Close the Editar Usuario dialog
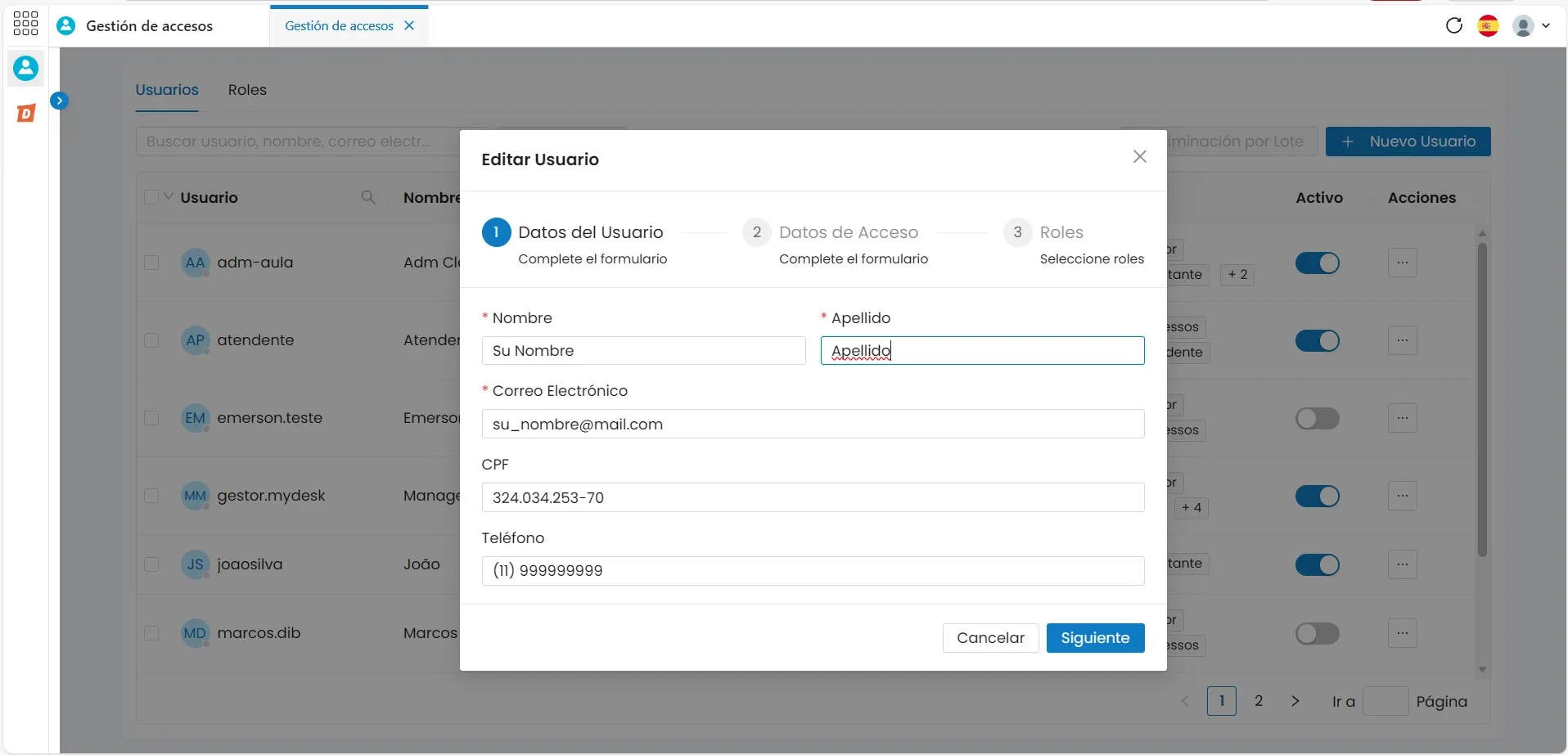 tap(1139, 156)
